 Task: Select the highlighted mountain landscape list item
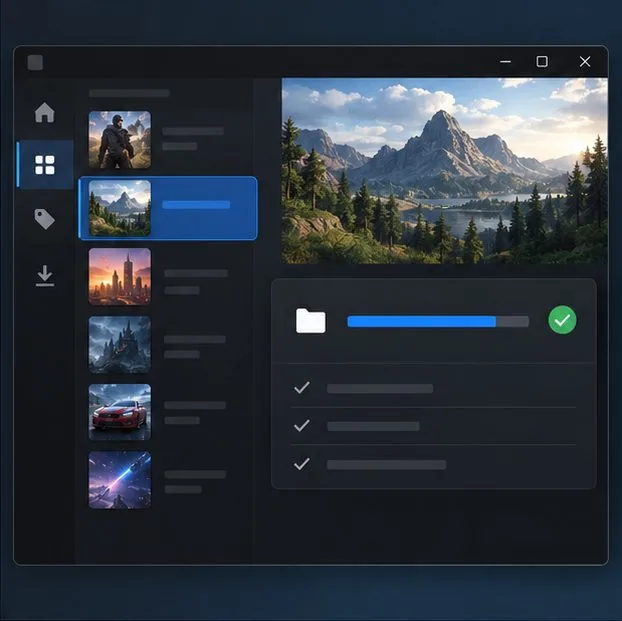tap(168, 208)
